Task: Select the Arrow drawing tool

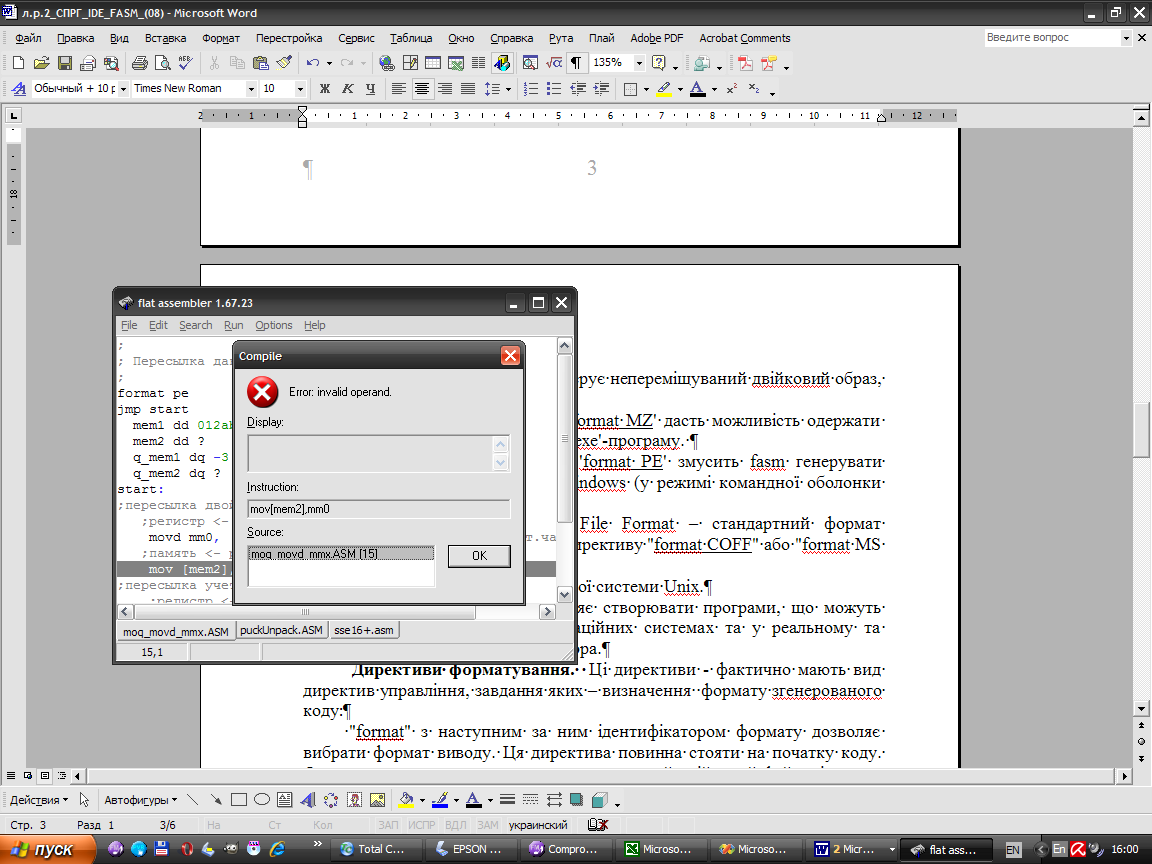Action: (x=215, y=799)
